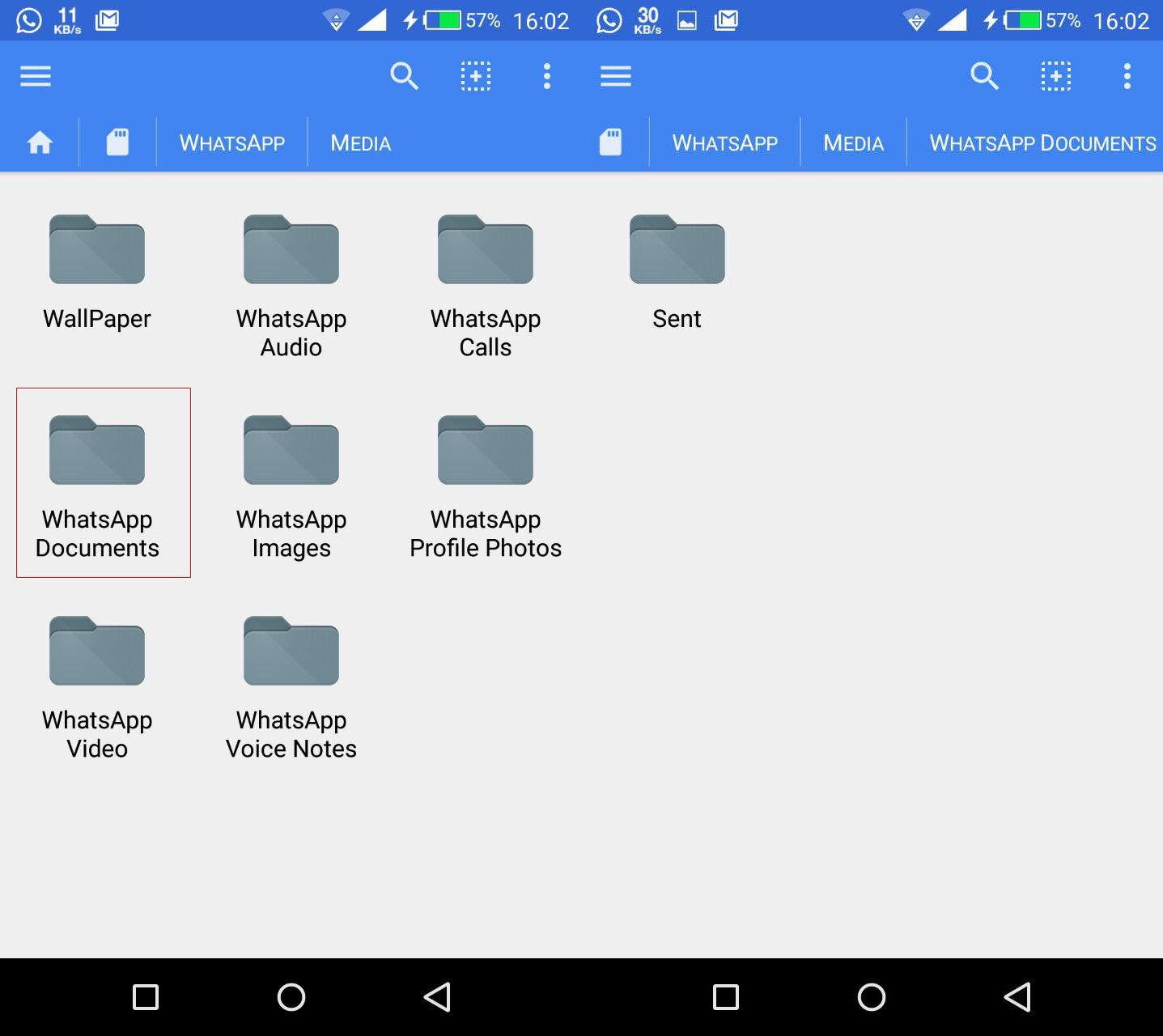
Task: Select WhatsApp breadcrumb in right screen
Action: click(x=725, y=143)
